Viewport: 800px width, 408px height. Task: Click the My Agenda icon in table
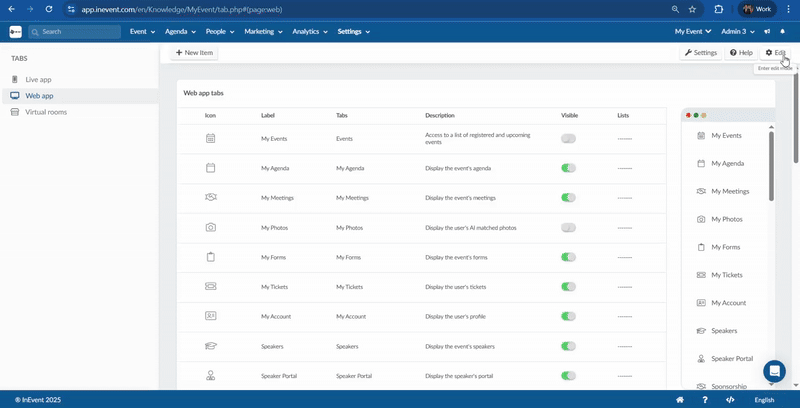210,168
